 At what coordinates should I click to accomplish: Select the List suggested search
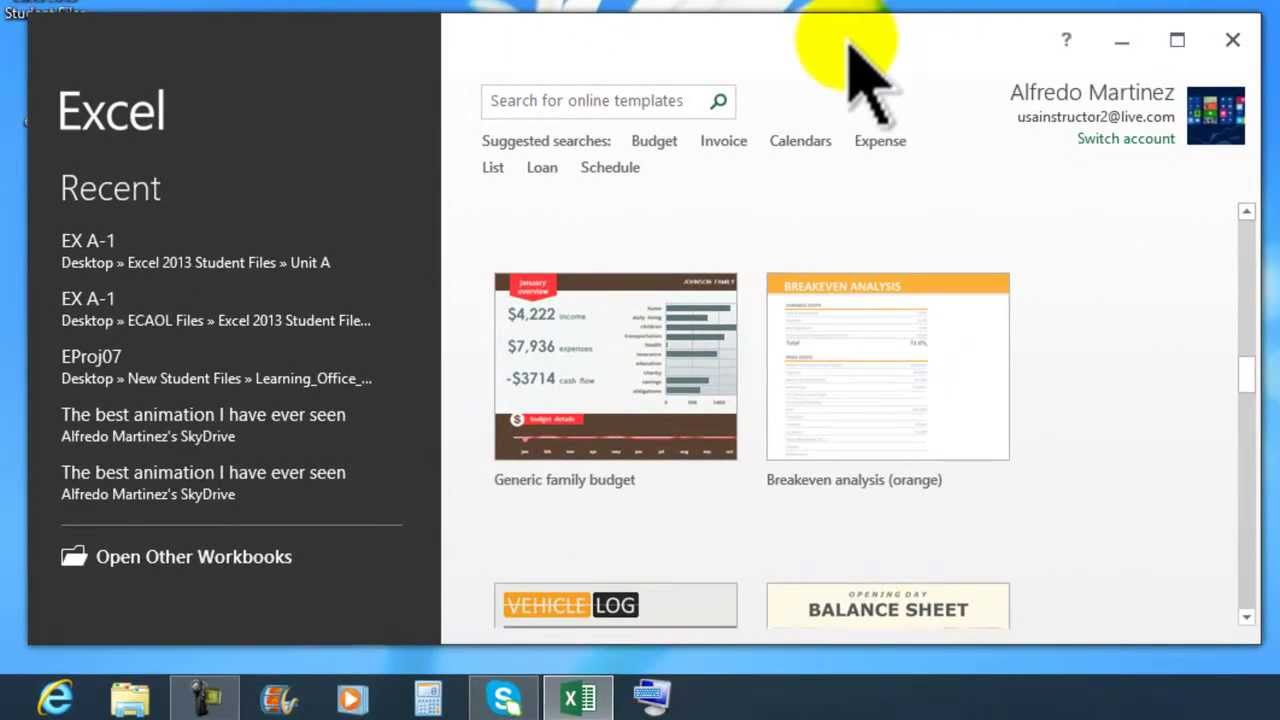click(493, 168)
